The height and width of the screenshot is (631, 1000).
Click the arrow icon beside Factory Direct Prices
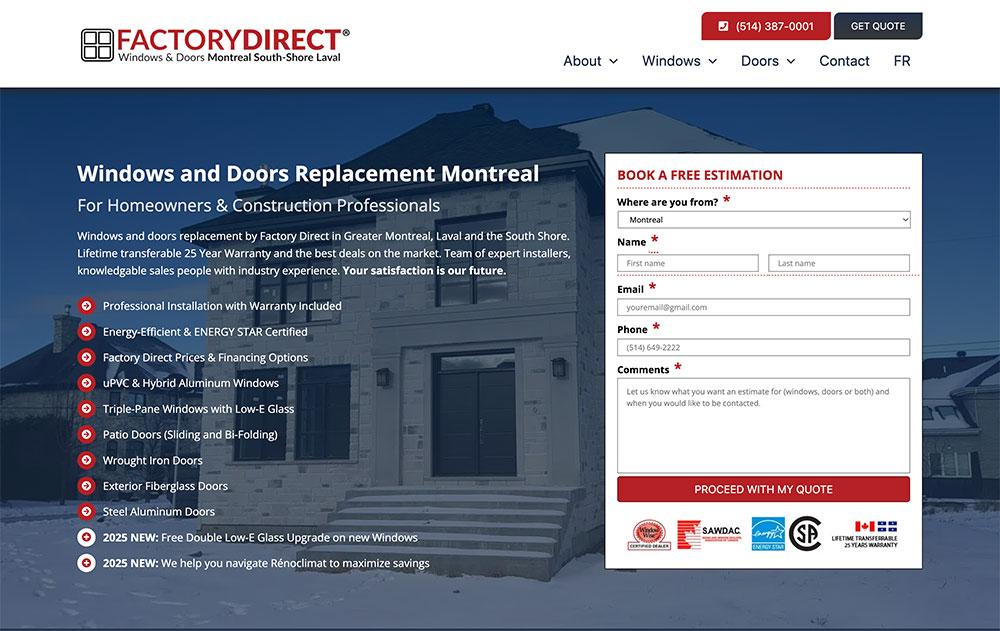click(x=86, y=357)
